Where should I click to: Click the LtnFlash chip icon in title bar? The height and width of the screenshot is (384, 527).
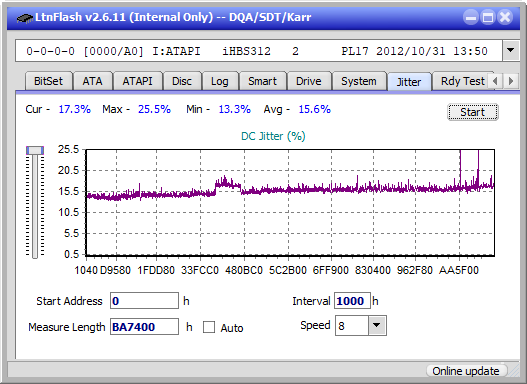tap(24, 17)
